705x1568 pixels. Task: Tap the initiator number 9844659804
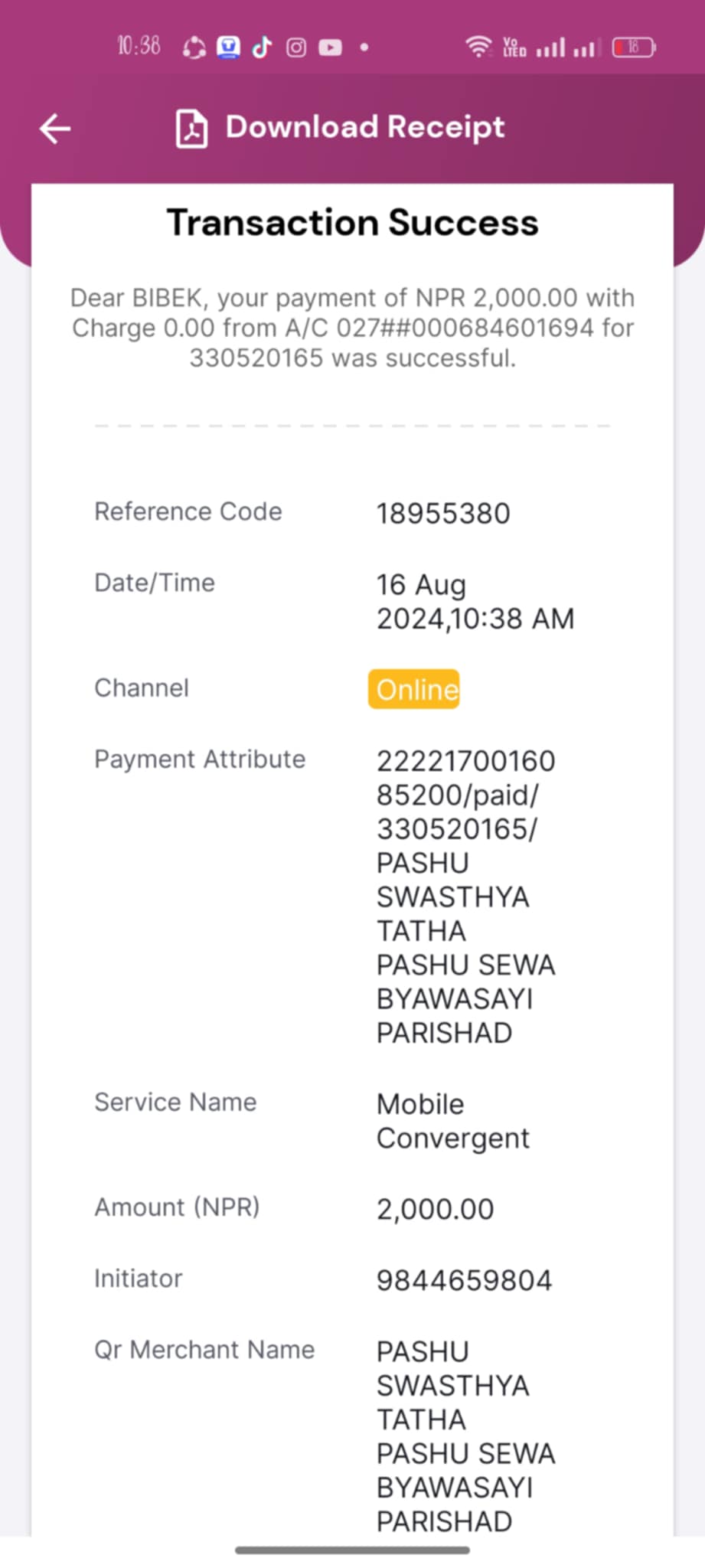pyautogui.click(x=464, y=1280)
